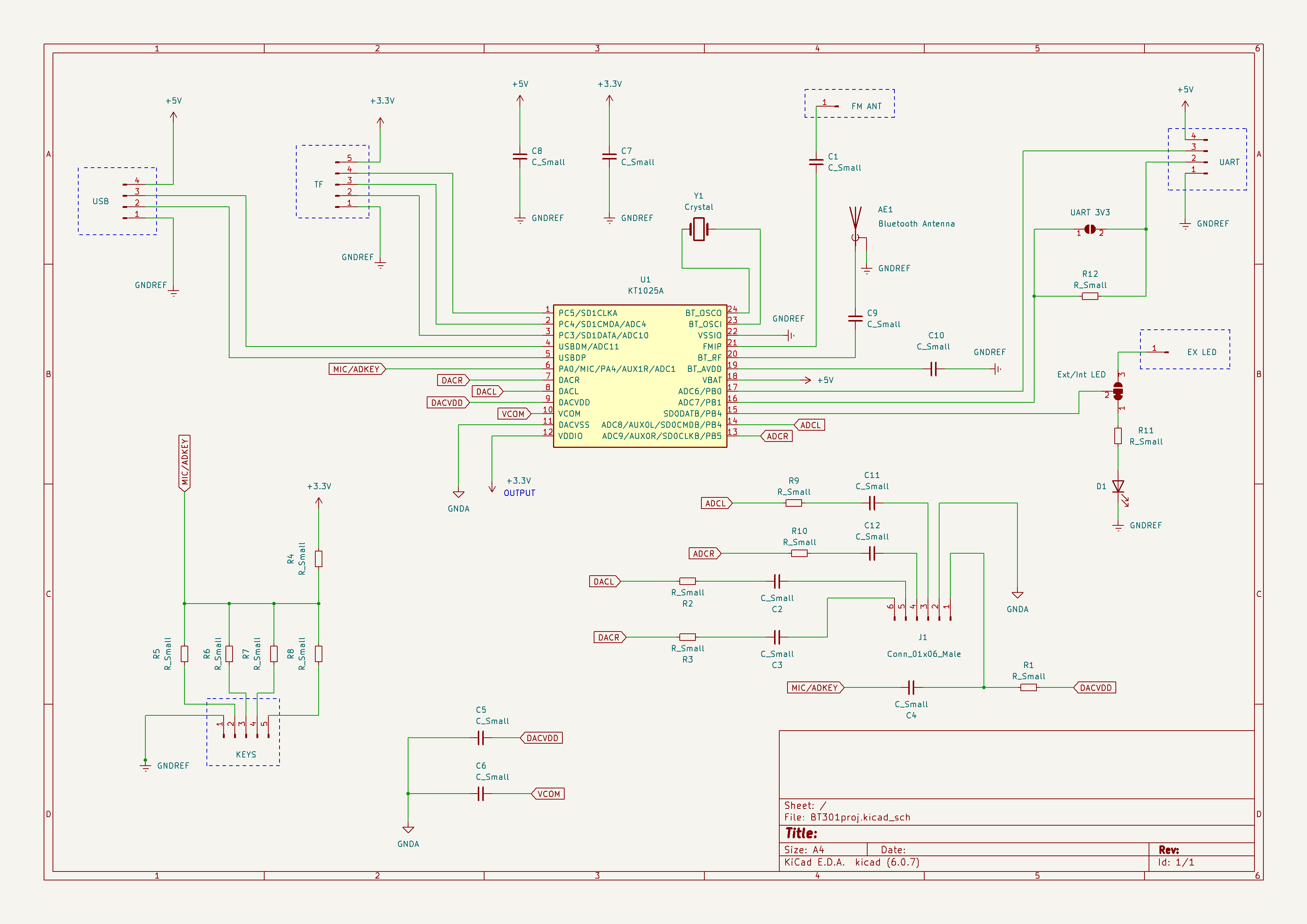Click the blue OUTPUT text annotation
Screen dimensions: 1307x924
519,493
